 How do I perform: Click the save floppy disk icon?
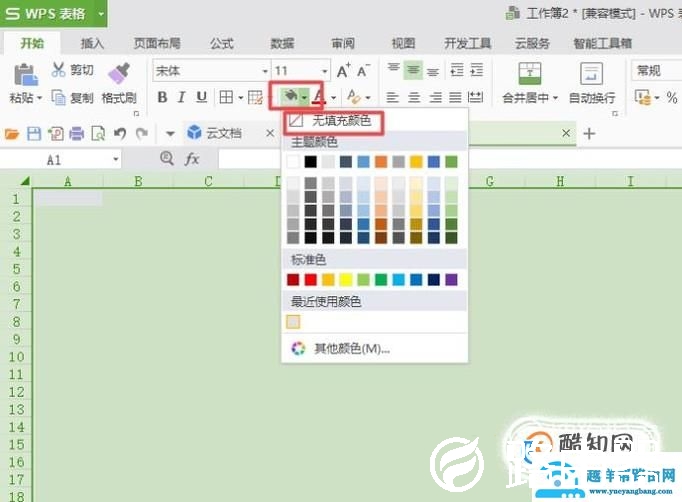tap(34, 134)
